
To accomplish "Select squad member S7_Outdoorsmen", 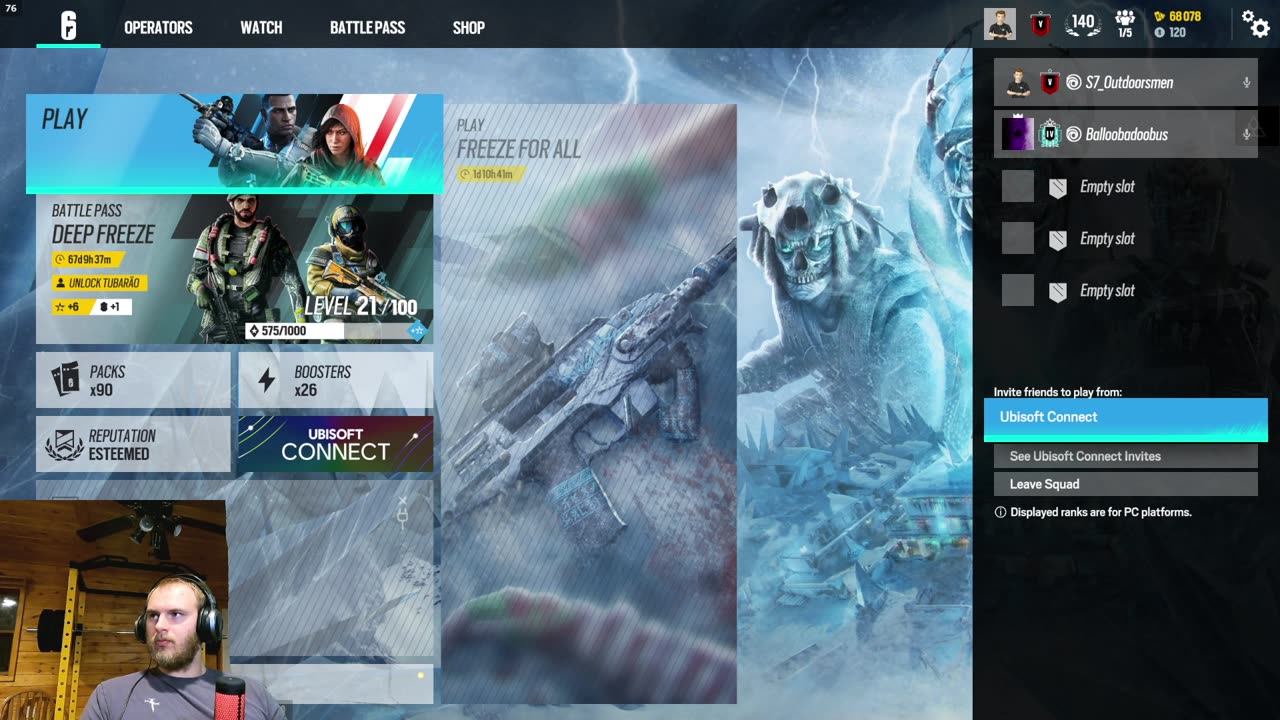I will pyautogui.click(x=1125, y=82).
